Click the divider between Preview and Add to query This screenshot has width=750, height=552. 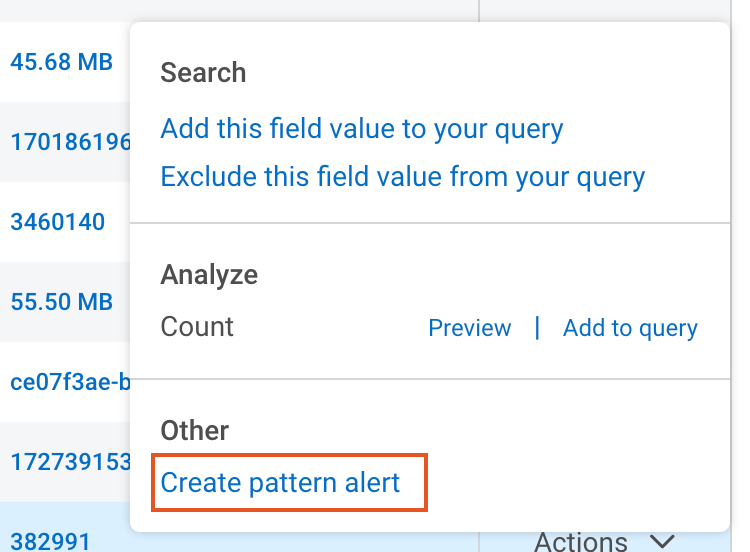[537, 328]
